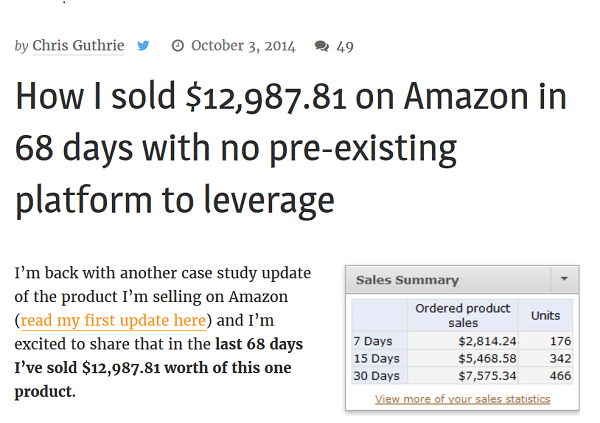
Task: Select the 15 Days row label
Action: [x=376, y=358]
